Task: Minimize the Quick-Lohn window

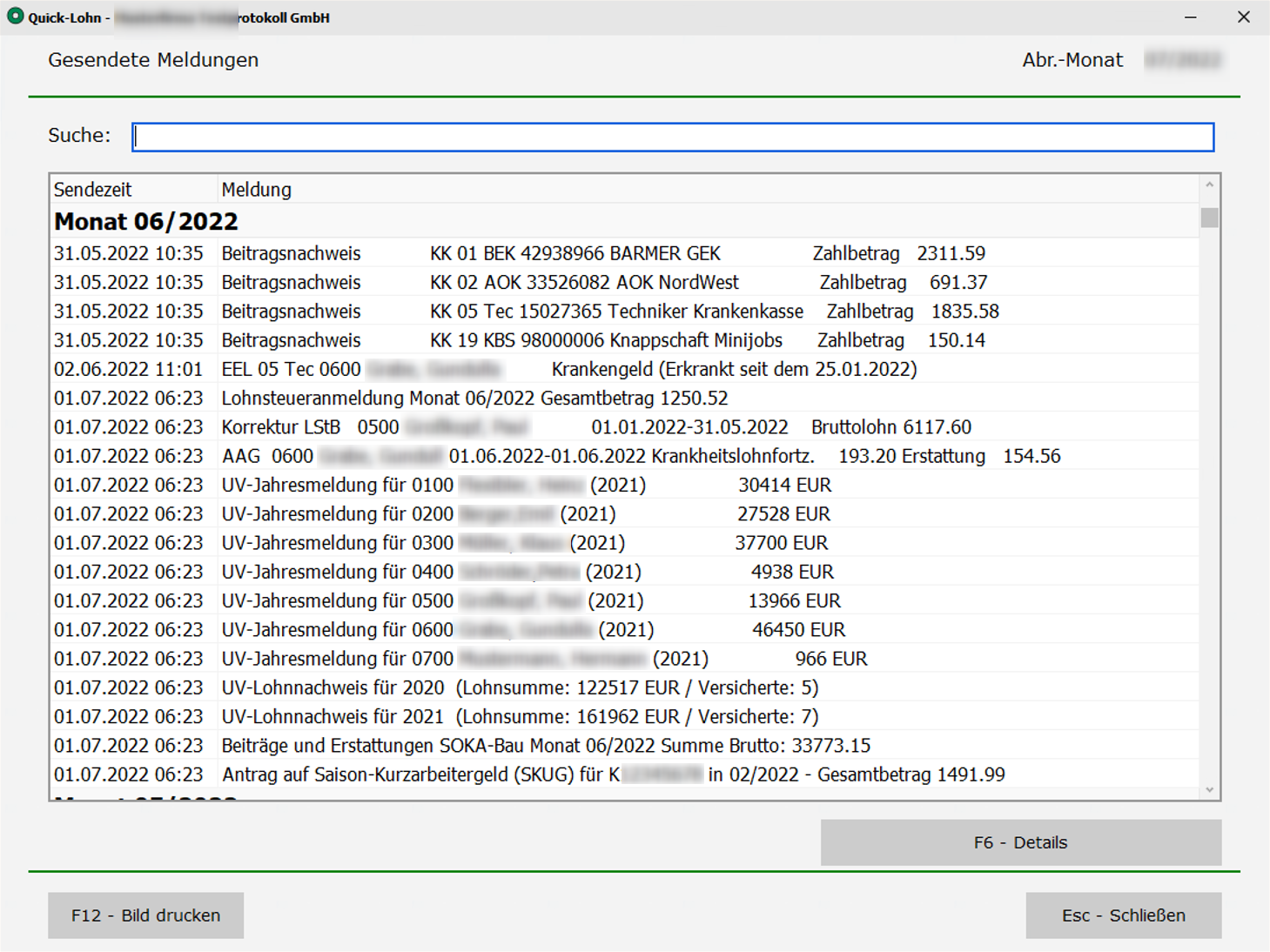Action: point(1190,17)
